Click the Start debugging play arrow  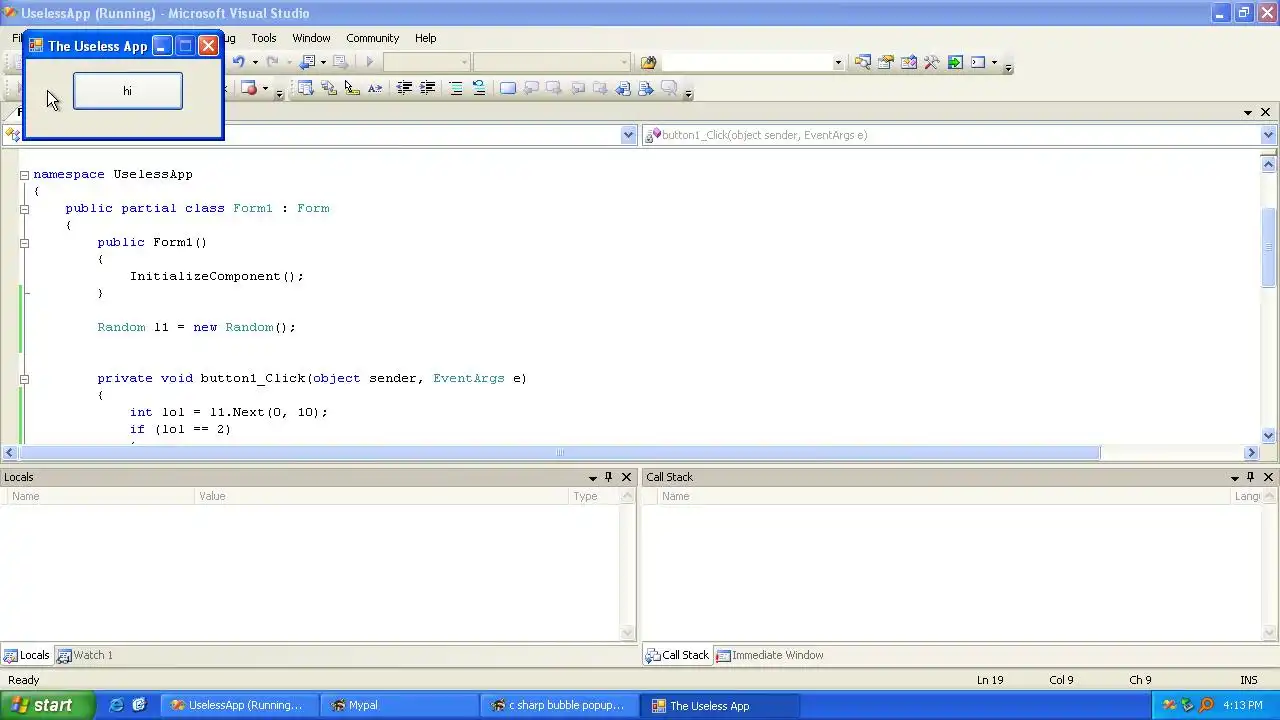click(x=370, y=62)
